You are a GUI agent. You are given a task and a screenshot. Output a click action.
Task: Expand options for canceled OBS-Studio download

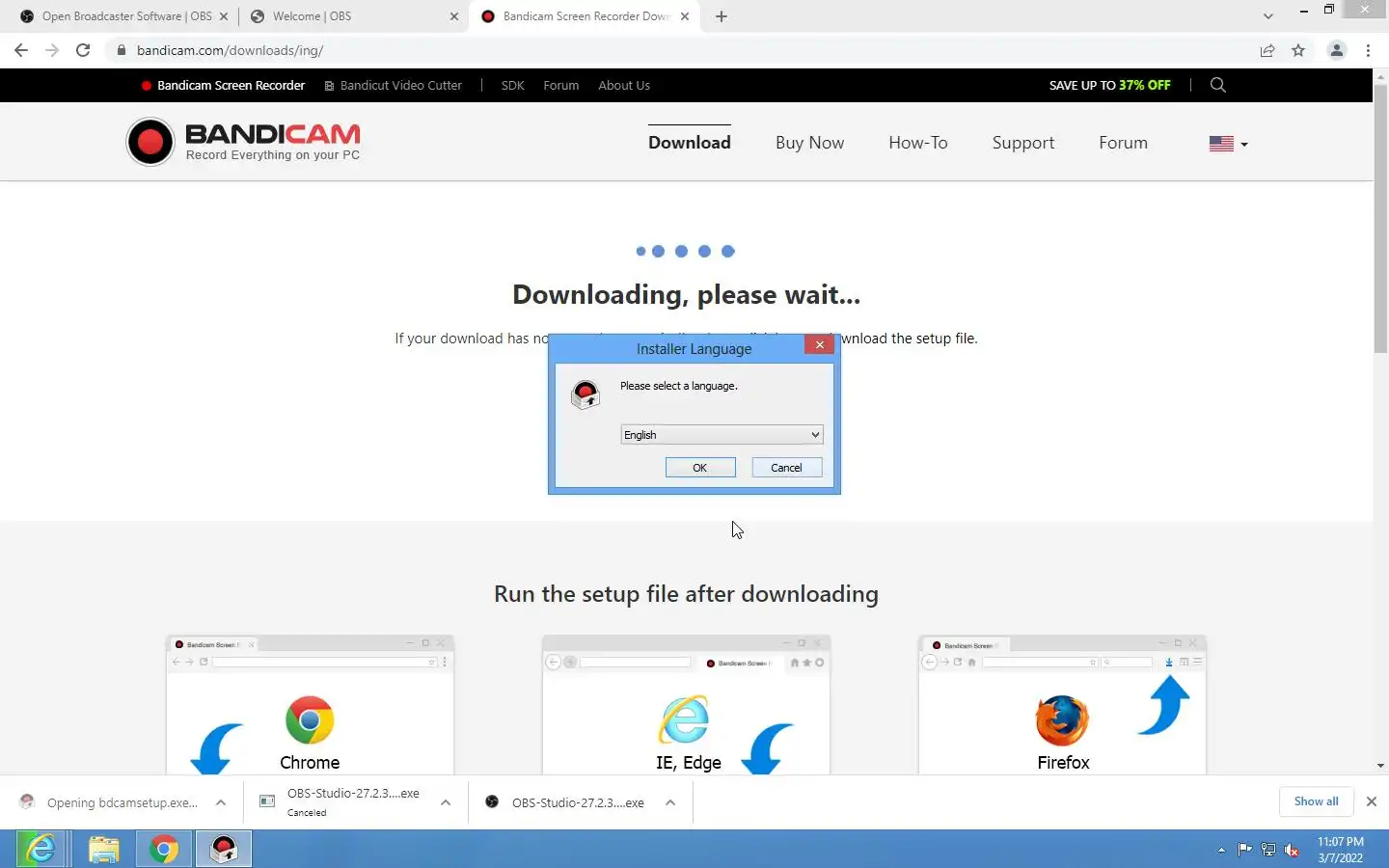(446, 802)
